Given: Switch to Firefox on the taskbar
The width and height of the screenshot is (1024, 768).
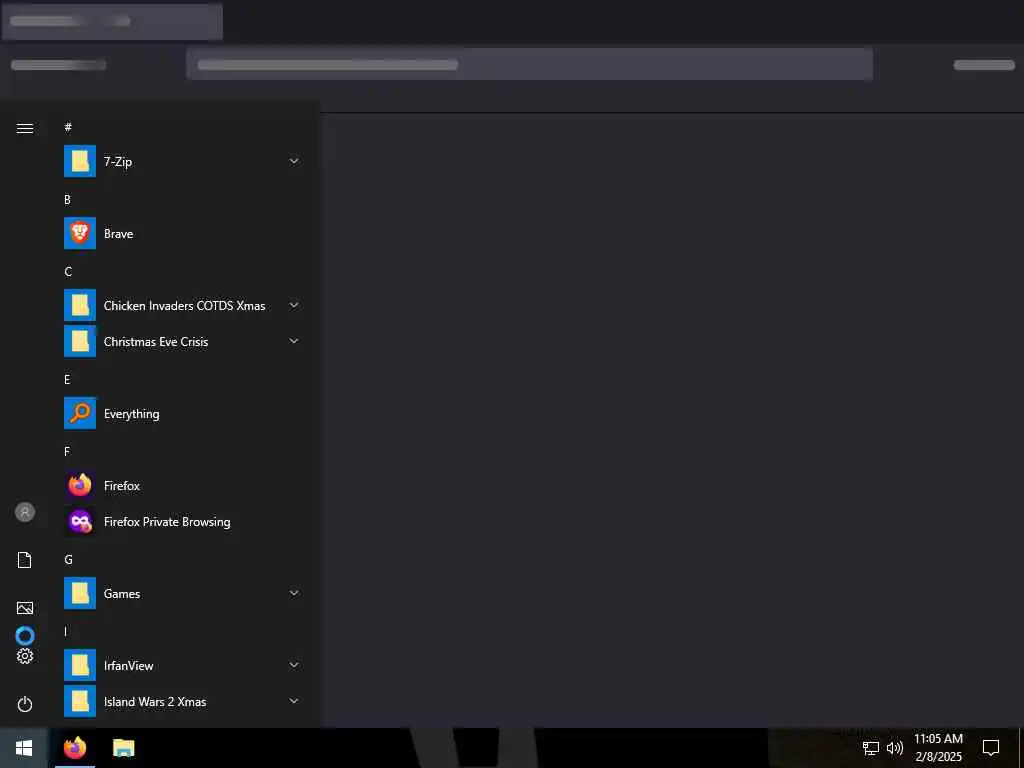Looking at the screenshot, I should coord(75,748).
